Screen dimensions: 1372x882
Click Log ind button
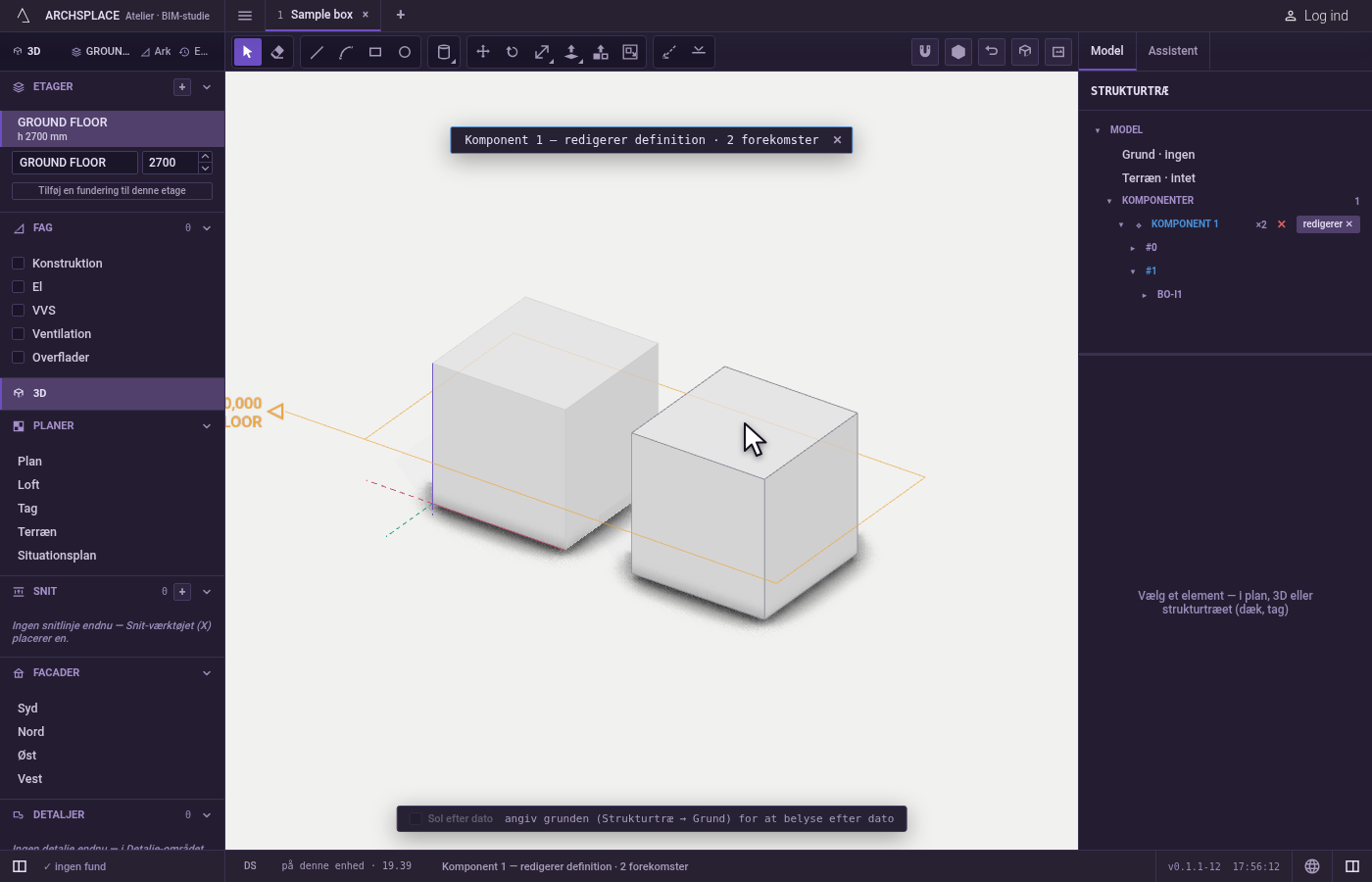pos(1316,16)
